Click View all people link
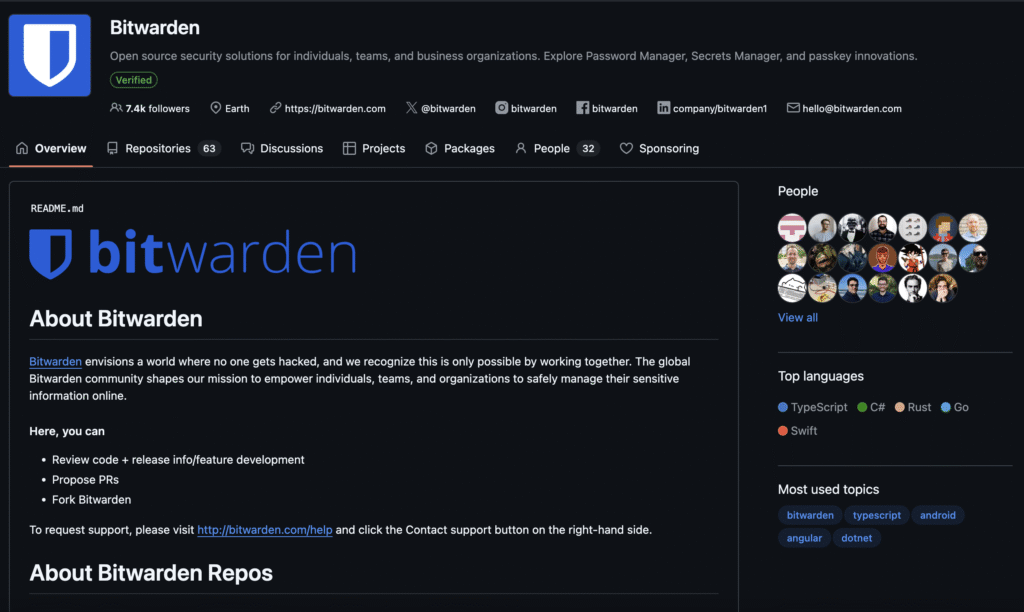 click(797, 317)
